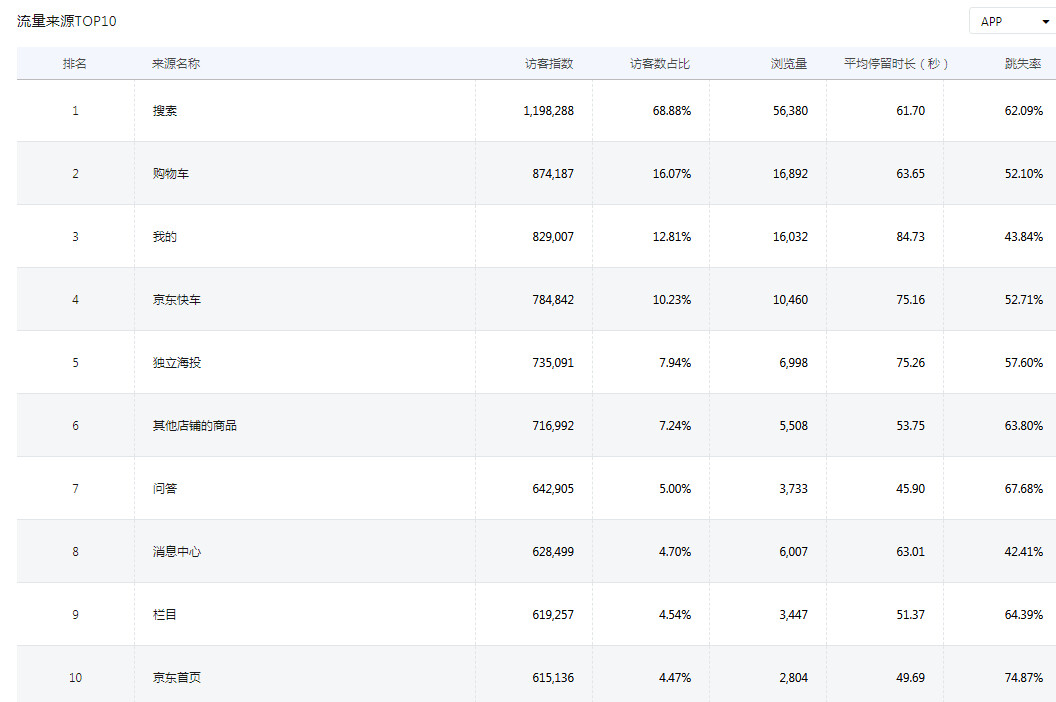Viewport: 1056px width, 702px height.
Task: Click the 流量来源TOP10 title
Action: pyautogui.click(x=67, y=21)
